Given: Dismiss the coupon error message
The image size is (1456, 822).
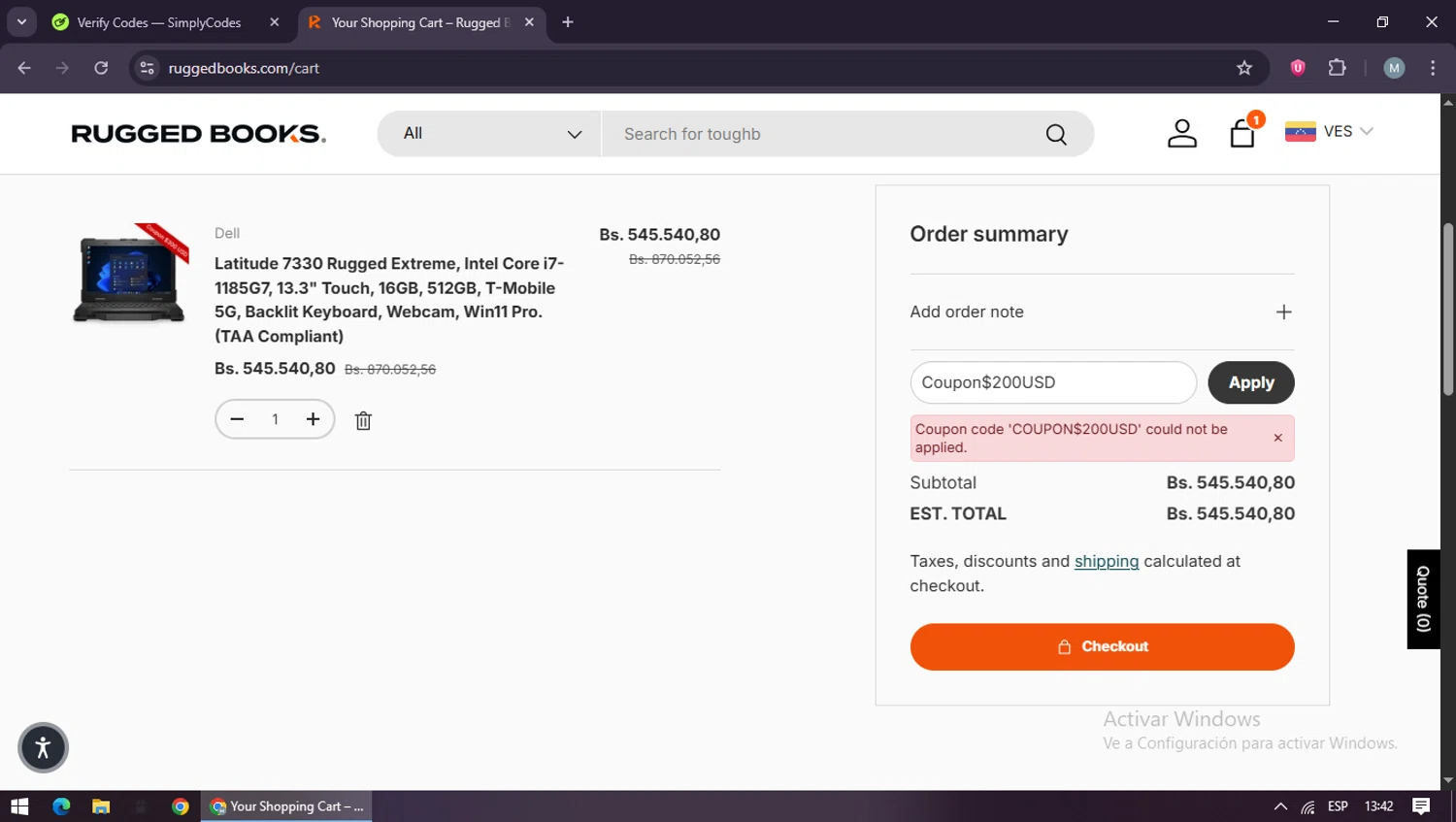Looking at the screenshot, I should coord(1277,438).
